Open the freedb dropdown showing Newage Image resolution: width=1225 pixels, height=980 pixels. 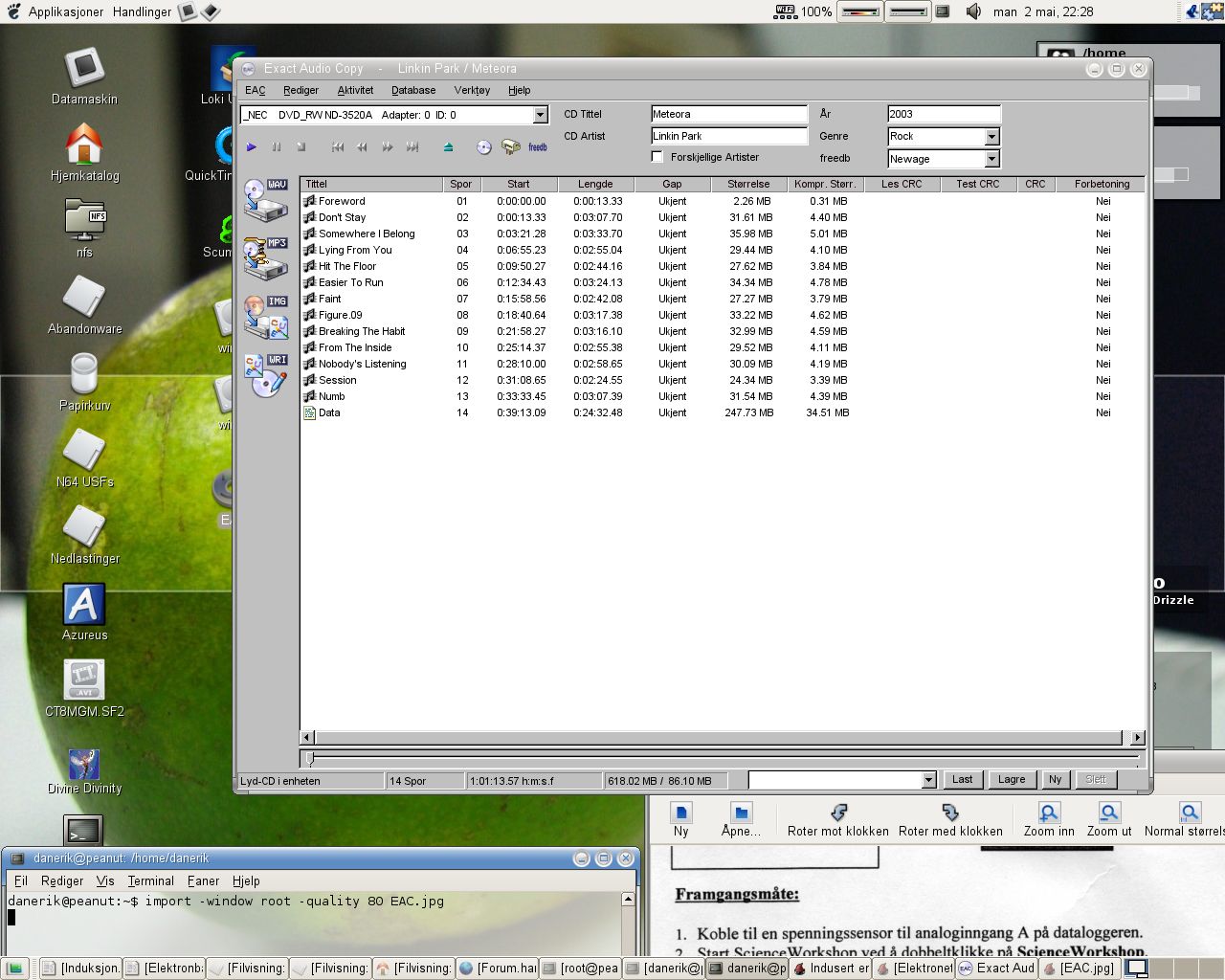click(x=992, y=159)
